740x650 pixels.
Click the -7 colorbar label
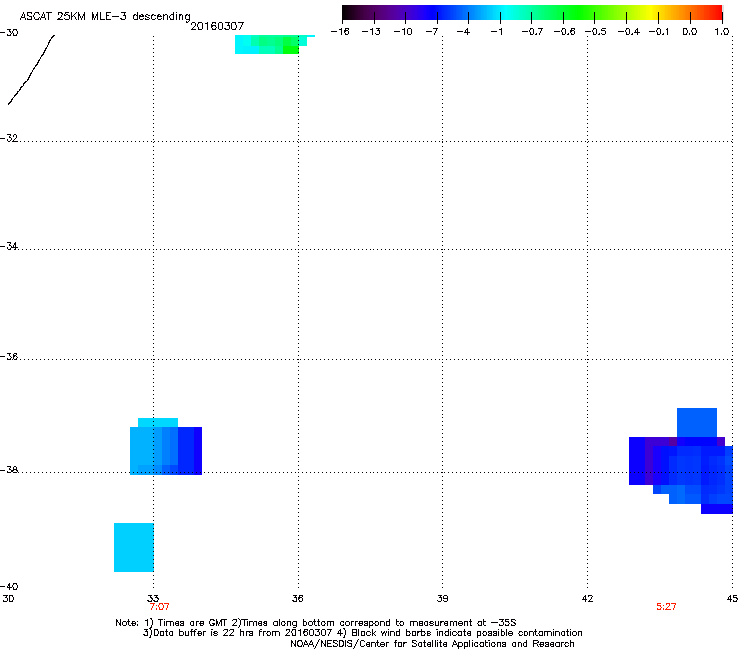click(432, 32)
